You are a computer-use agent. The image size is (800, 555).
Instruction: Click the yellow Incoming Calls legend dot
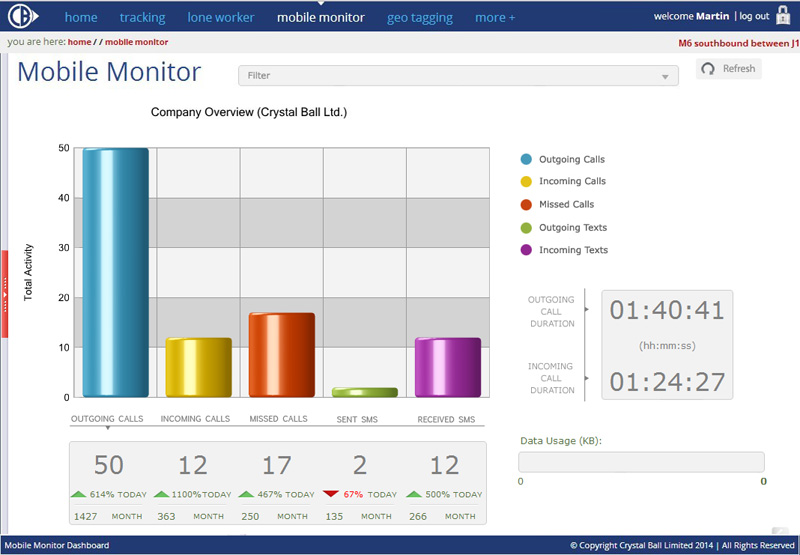pos(526,182)
